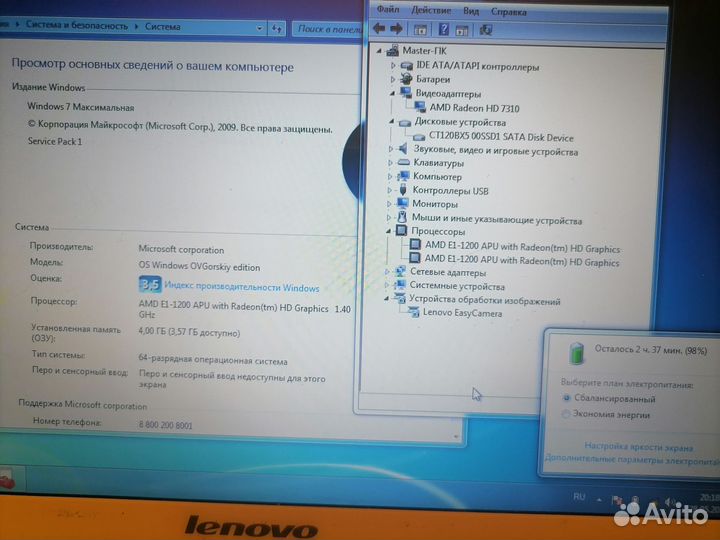Click the OS Windows OVGorskiy edition text
Screen dimensions: 720x540
pos(199,266)
